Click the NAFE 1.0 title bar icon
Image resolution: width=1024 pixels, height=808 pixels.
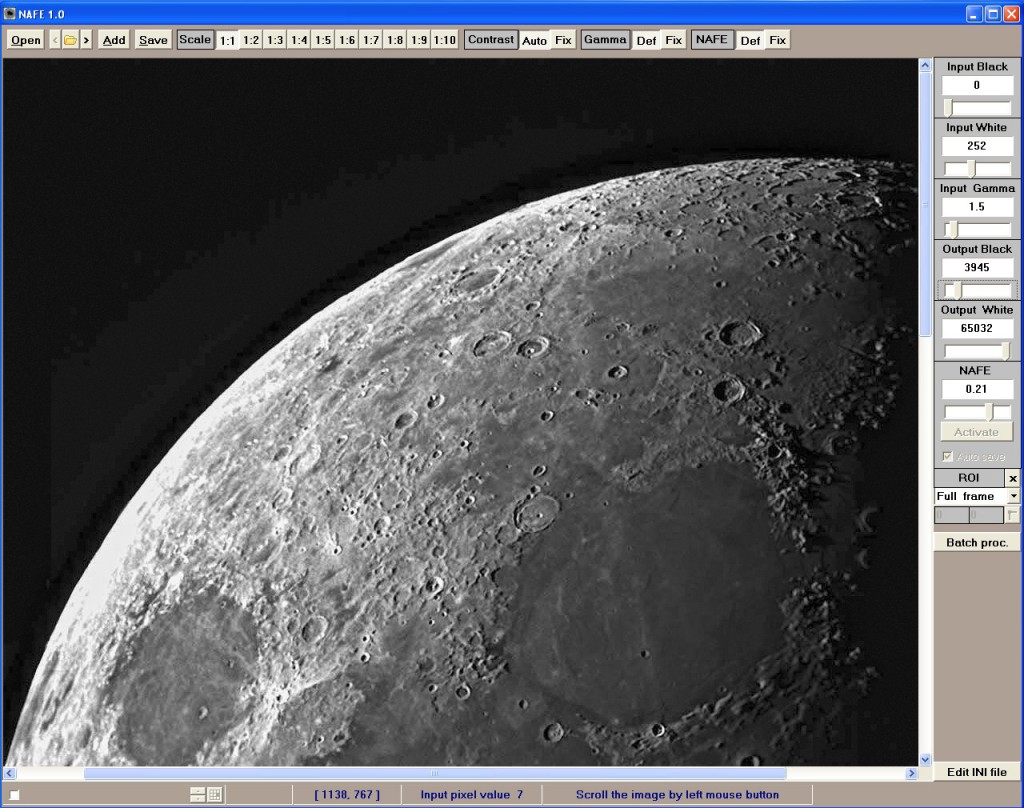tap(9, 14)
